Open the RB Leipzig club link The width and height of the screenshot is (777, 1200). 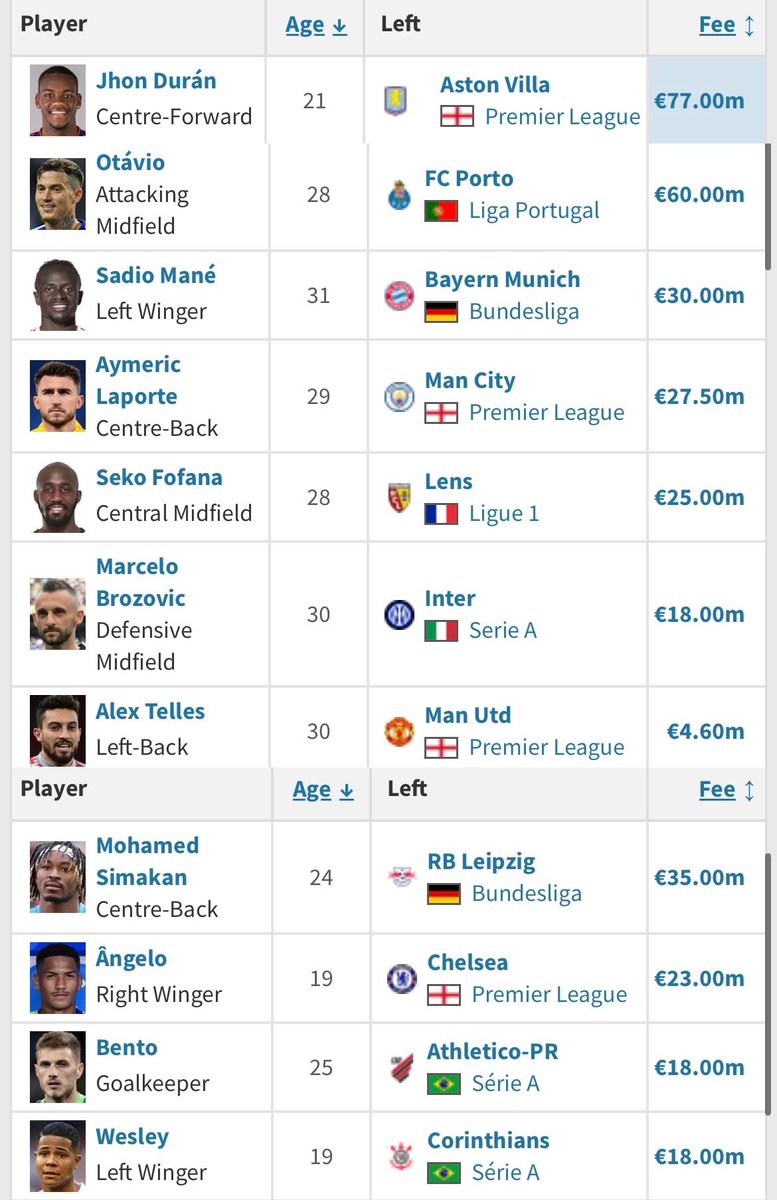481,861
